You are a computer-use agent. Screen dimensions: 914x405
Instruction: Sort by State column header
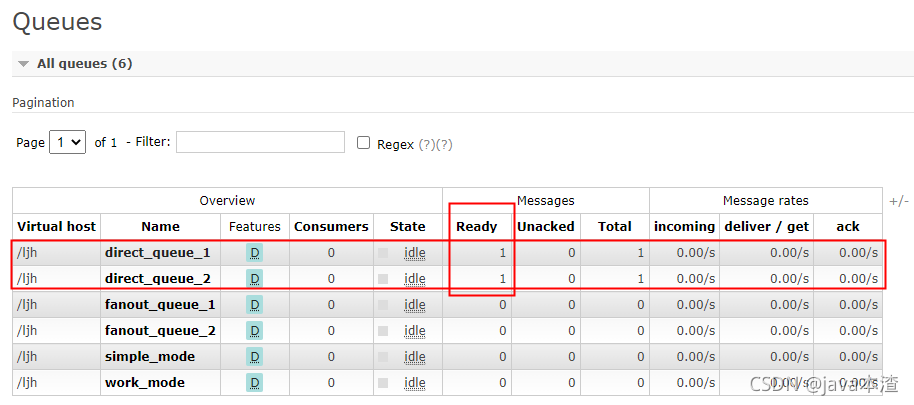coord(407,227)
